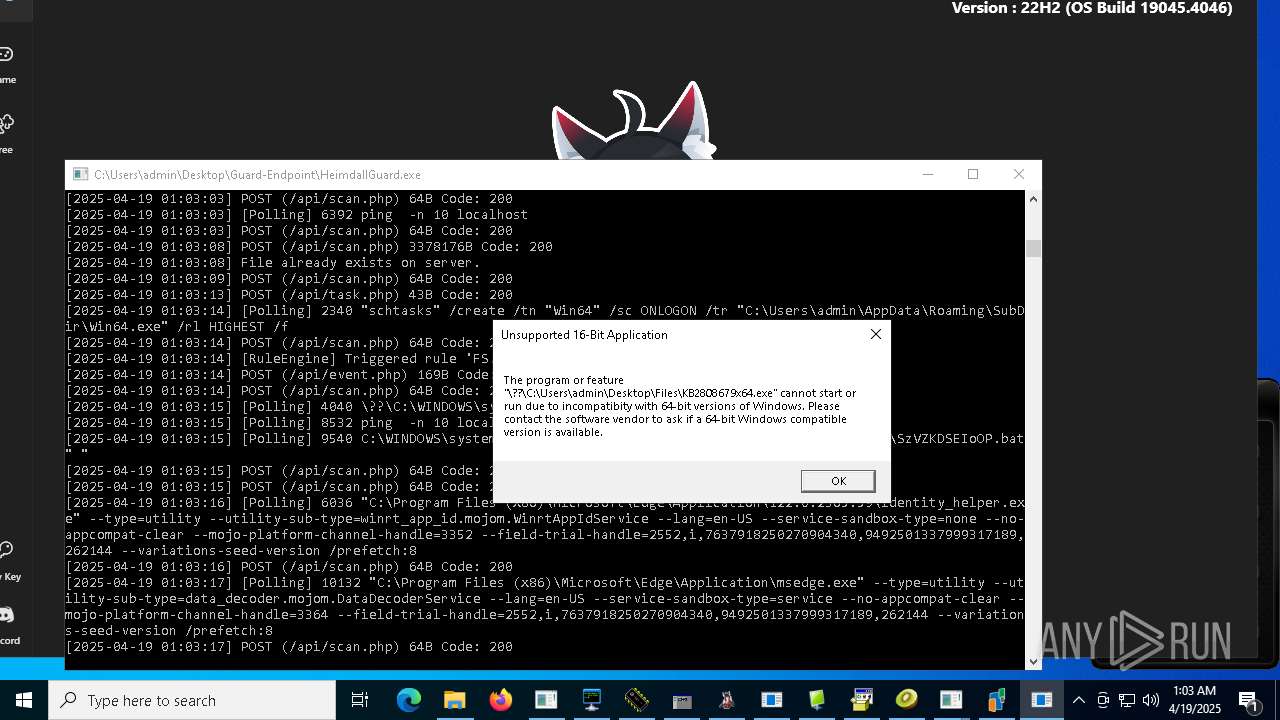
Task: Open Firefox from the taskbar
Action: (500, 700)
